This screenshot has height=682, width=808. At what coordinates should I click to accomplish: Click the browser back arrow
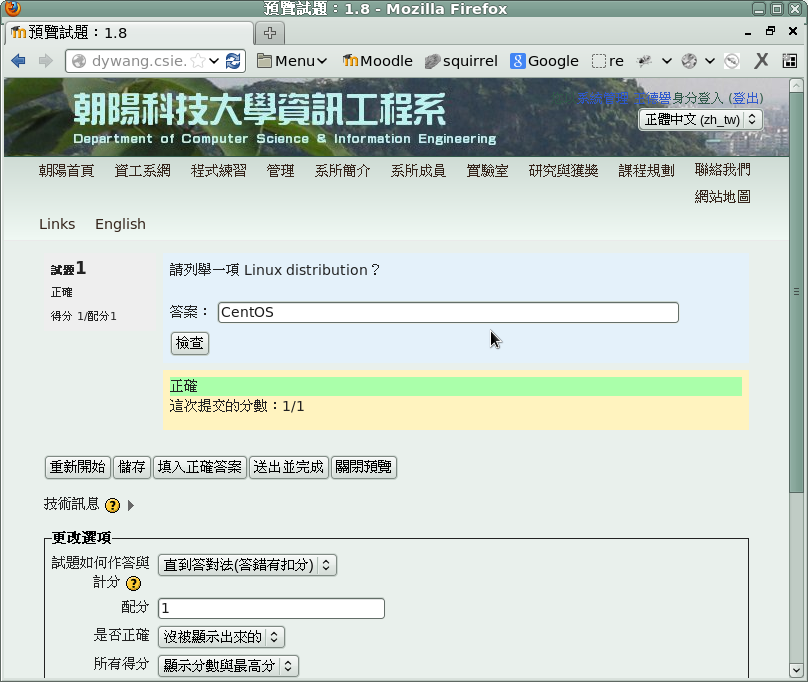pos(18,61)
